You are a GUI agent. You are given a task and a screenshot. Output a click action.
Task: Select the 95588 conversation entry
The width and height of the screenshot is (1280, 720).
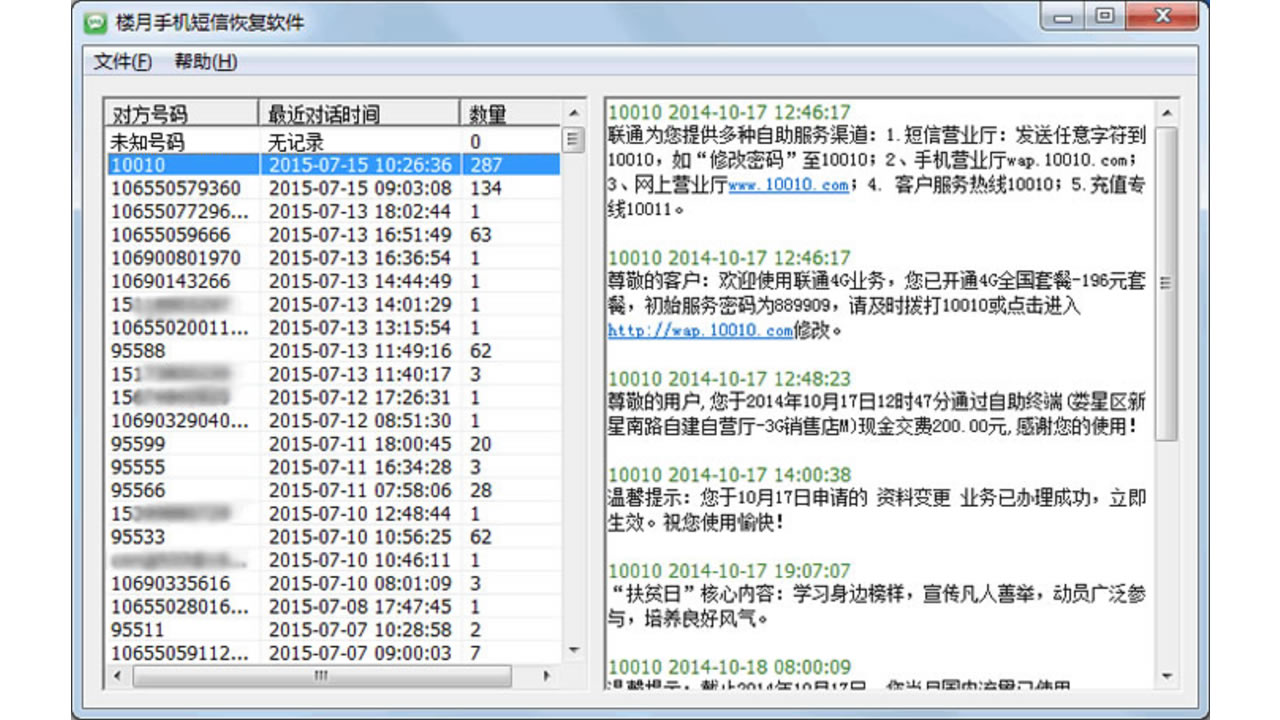(x=170, y=350)
